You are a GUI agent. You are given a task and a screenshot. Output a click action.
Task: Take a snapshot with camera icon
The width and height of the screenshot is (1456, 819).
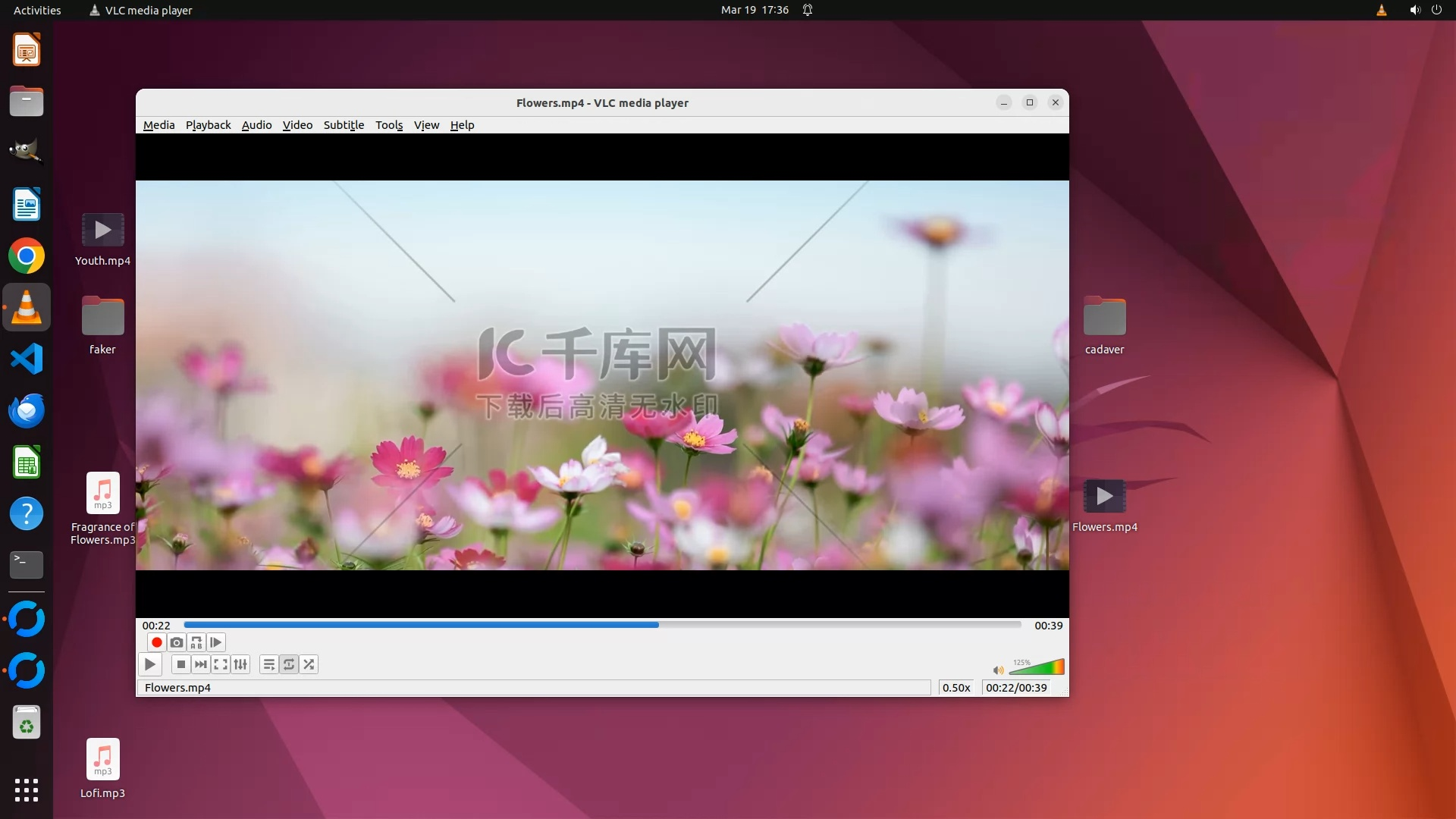pyautogui.click(x=177, y=642)
